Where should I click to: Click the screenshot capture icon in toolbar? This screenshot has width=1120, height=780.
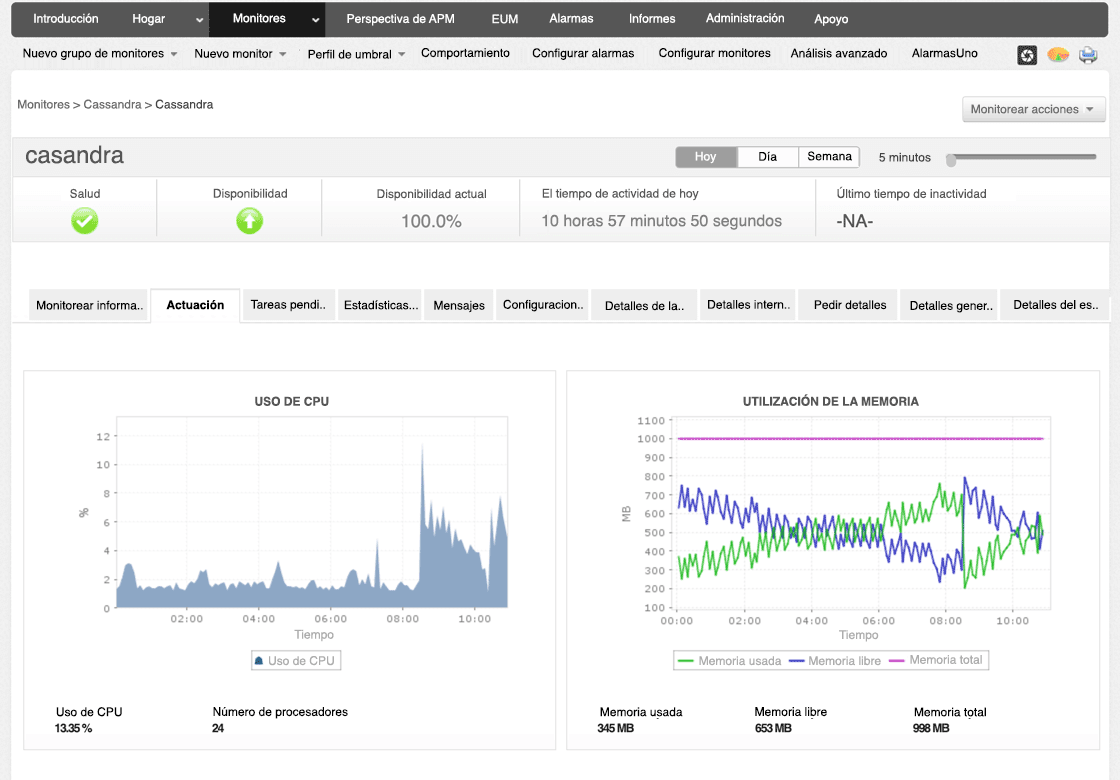coord(1027,55)
